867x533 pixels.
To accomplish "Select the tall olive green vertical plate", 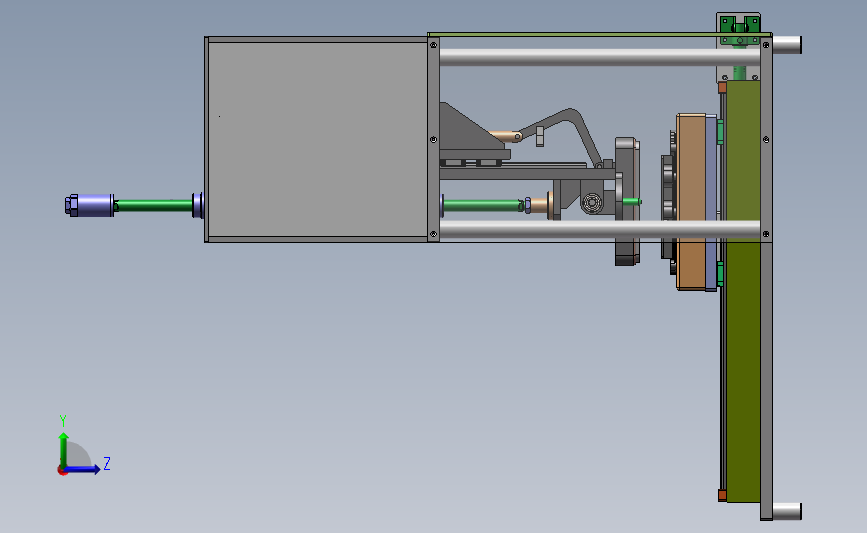I will point(743,291).
